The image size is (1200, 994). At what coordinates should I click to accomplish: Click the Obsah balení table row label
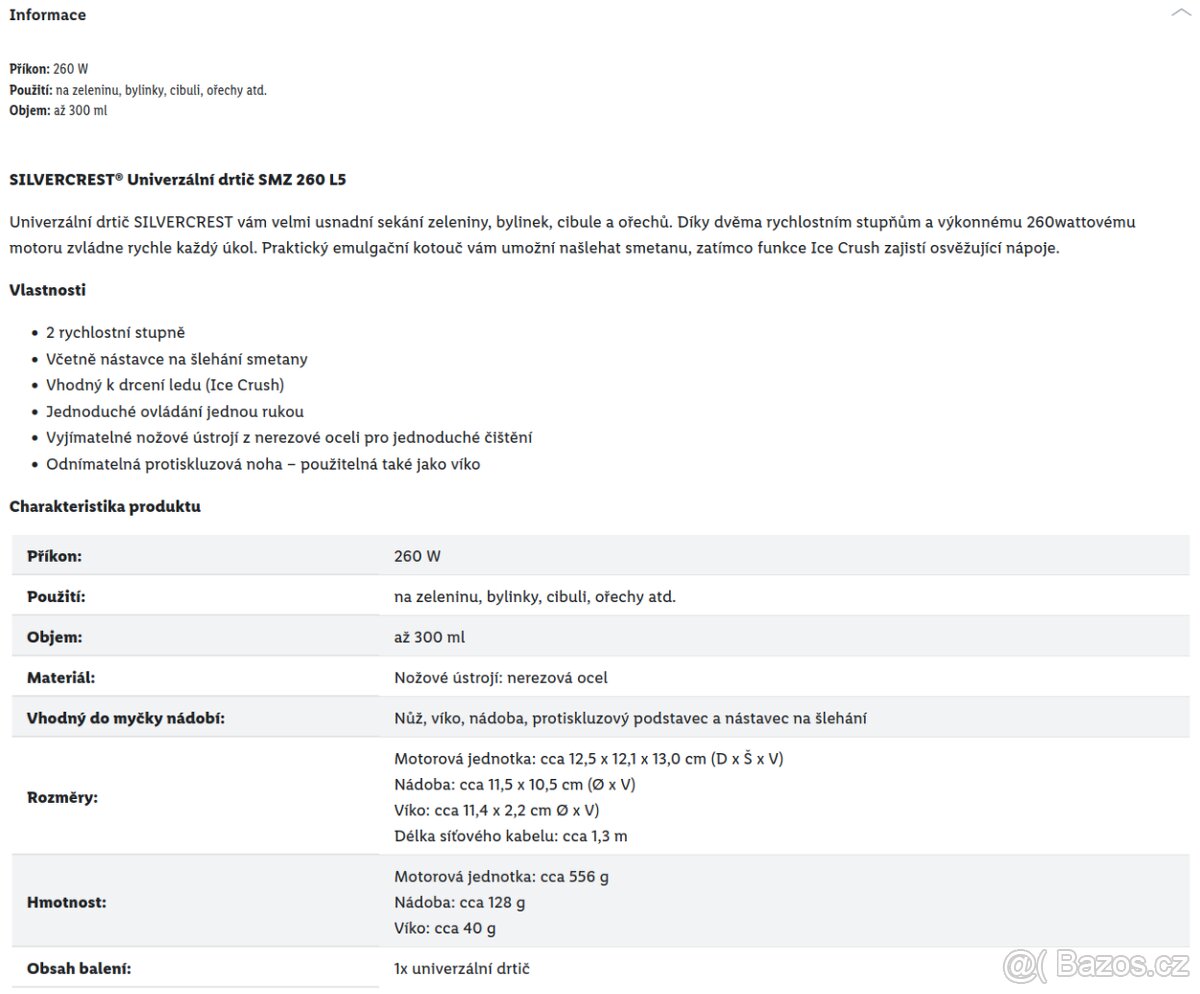tap(79, 969)
